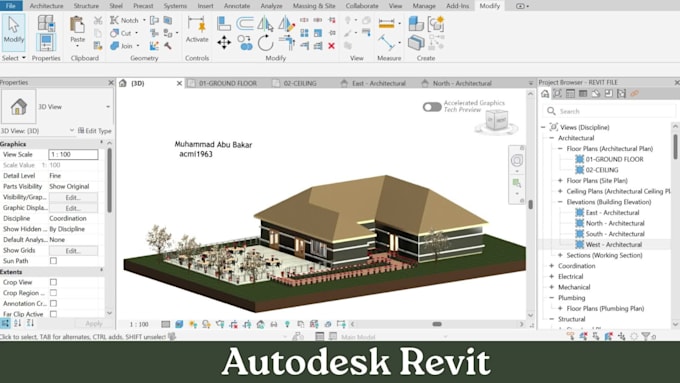Screen dimensions: 680x383
Task: Check the Crop Region visible checkbox
Action: click(x=53, y=293)
